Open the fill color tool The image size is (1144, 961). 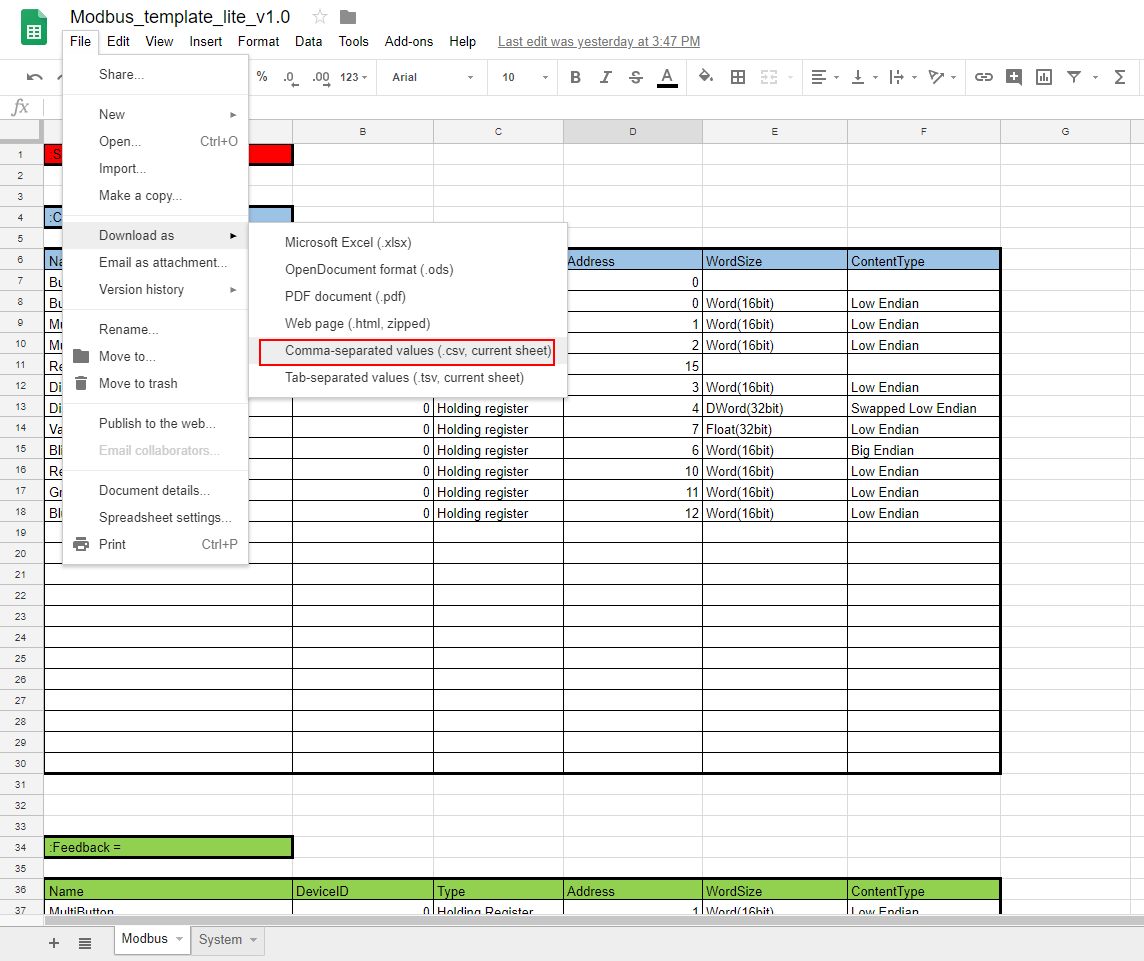[x=705, y=77]
